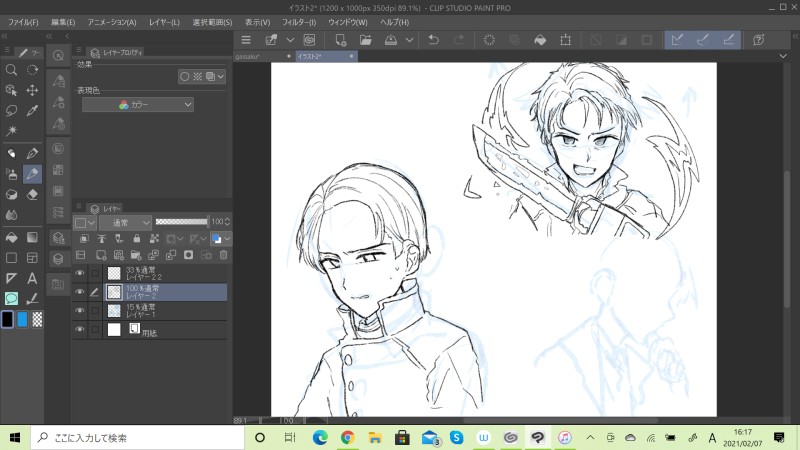Click the Fill icon in command bar
800x450 pixels.
[x=540, y=40]
